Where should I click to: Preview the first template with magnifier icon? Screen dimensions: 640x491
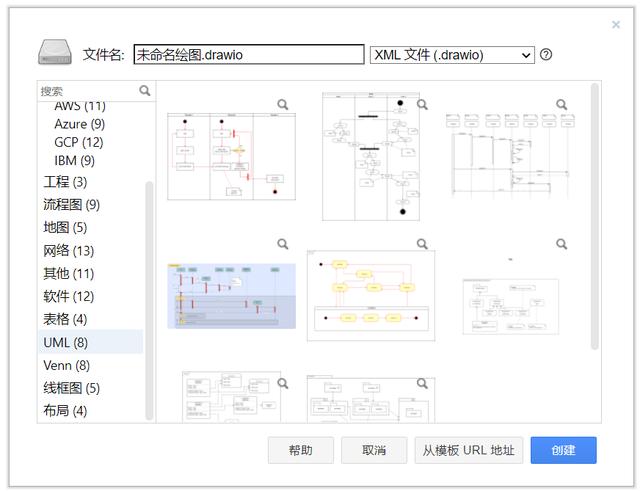click(283, 104)
